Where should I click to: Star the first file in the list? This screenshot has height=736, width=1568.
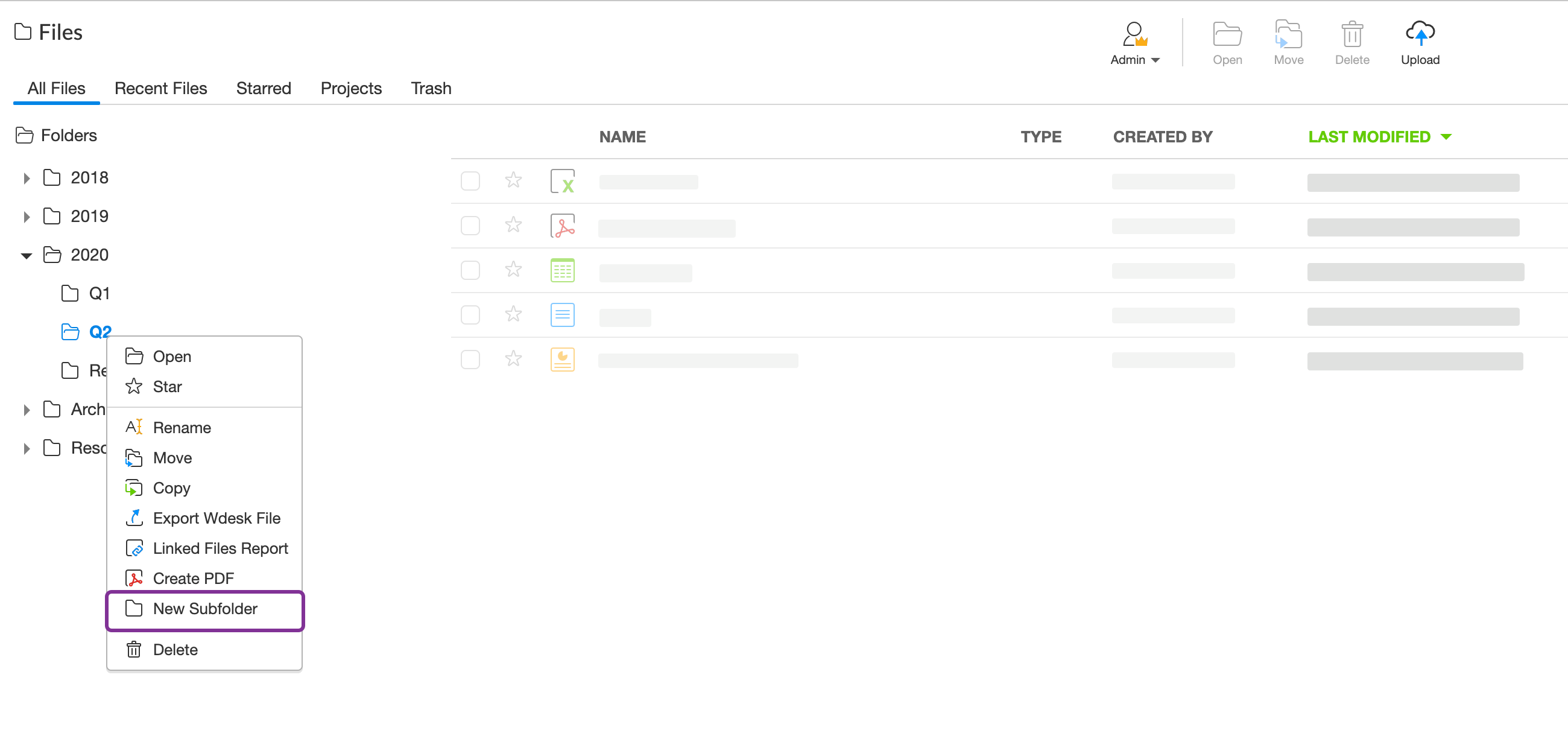pos(513,180)
